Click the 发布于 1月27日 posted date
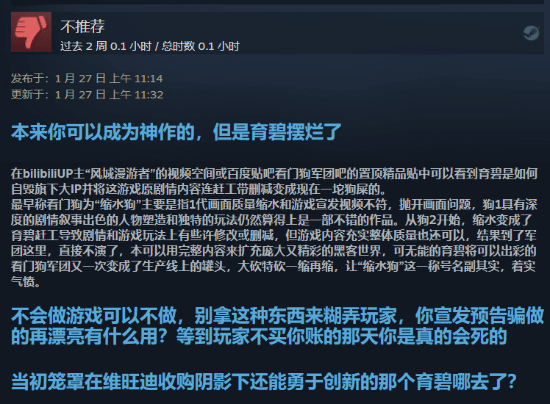The image size is (550, 404). click(87, 78)
